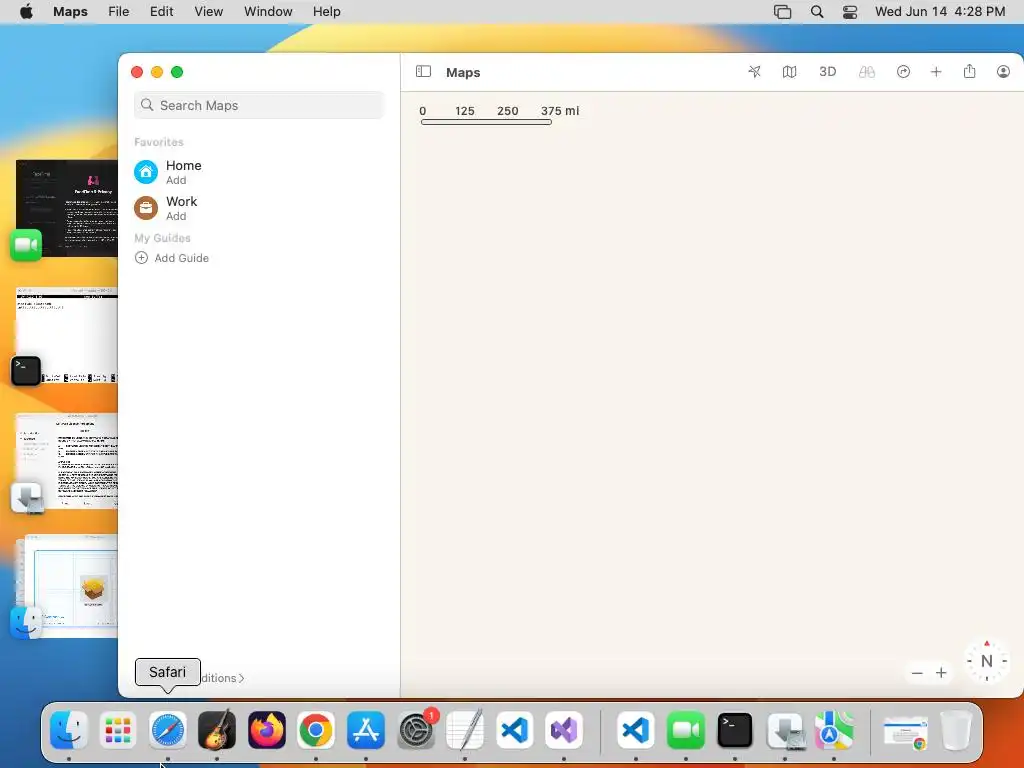Image resolution: width=1024 pixels, height=768 pixels.
Task: Open Control Center in menu bar
Action: 850,12
